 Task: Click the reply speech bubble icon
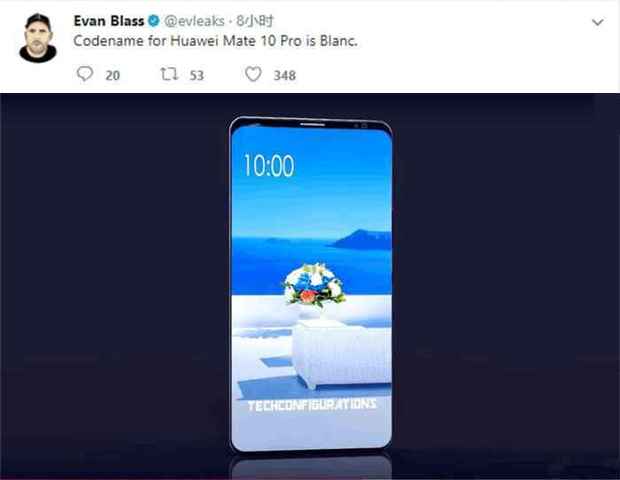(x=85, y=74)
